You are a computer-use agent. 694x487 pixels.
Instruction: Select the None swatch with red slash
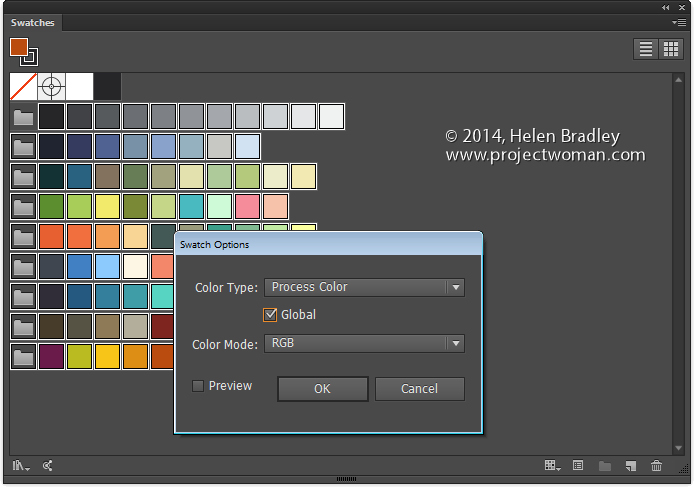click(23, 86)
